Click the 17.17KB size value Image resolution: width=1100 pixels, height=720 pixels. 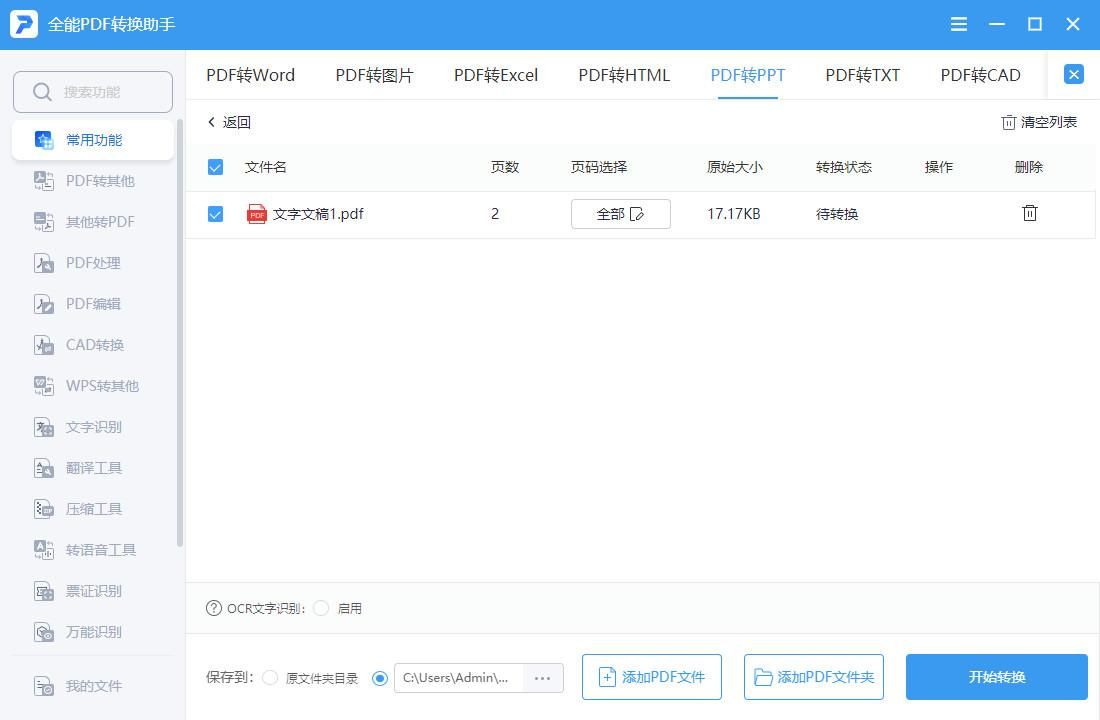734,214
